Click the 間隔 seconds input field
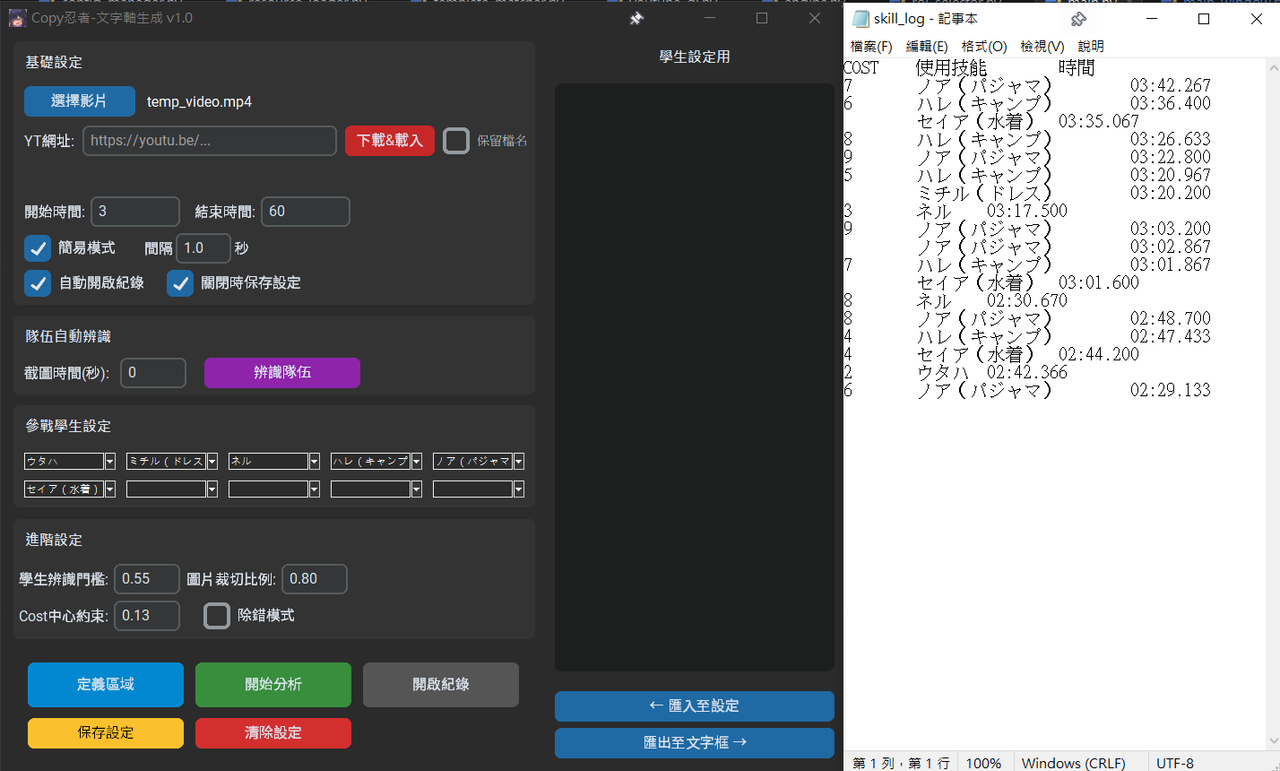The image size is (1280, 771). pos(203,248)
